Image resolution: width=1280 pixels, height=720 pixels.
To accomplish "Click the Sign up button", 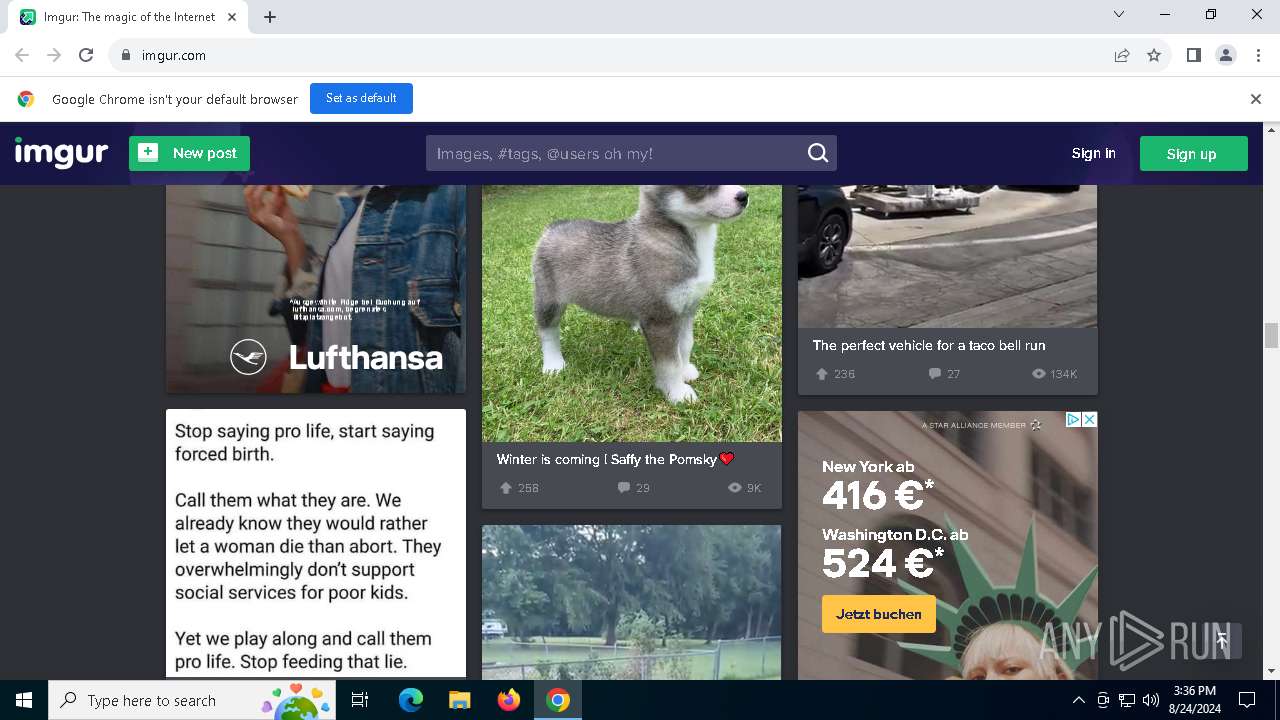I will [1193, 153].
